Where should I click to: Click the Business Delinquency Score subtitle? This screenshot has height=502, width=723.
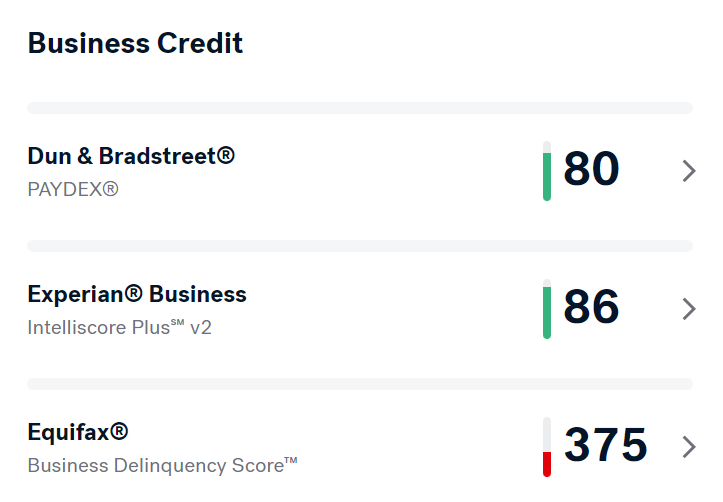[x=162, y=465]
